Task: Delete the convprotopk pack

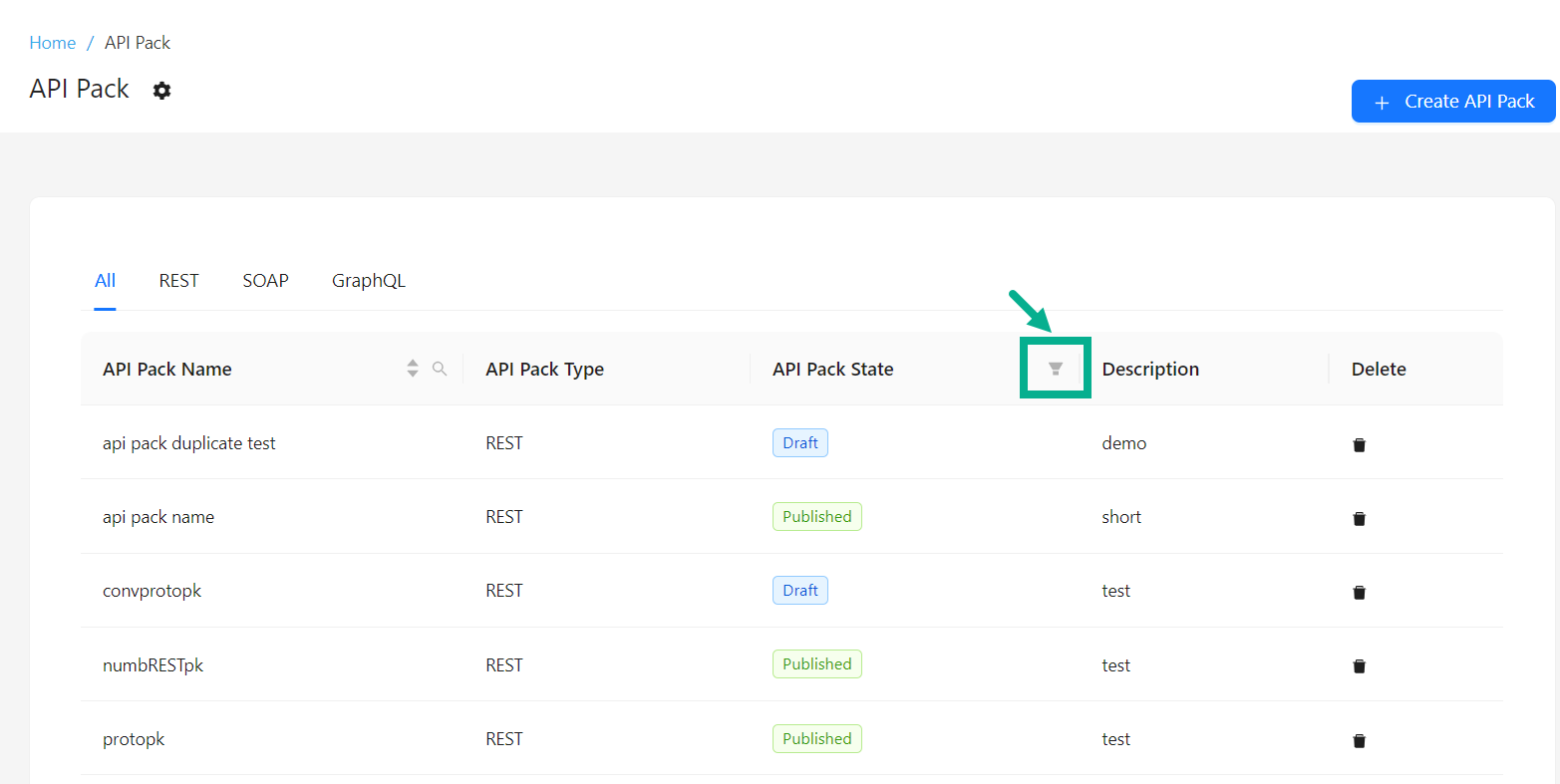Action: click(1359, 592)
